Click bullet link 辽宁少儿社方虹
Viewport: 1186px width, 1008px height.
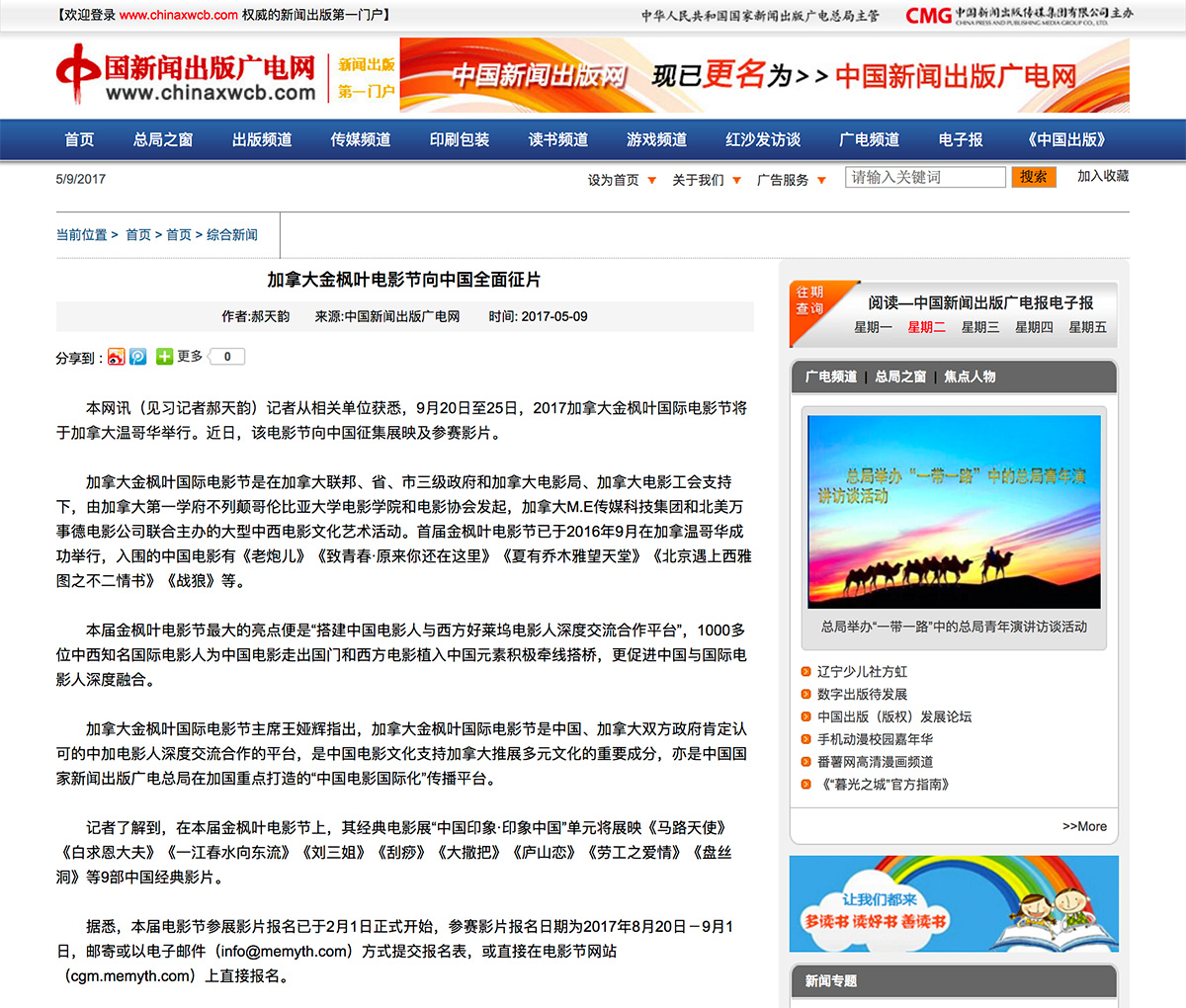[x=862, y=672]
